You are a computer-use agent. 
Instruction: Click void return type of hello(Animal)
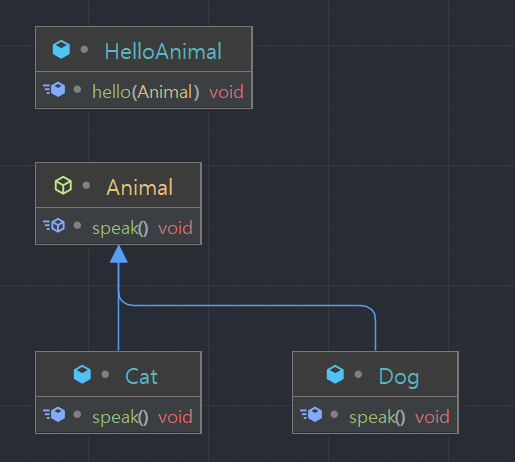[x=226, y=92]
